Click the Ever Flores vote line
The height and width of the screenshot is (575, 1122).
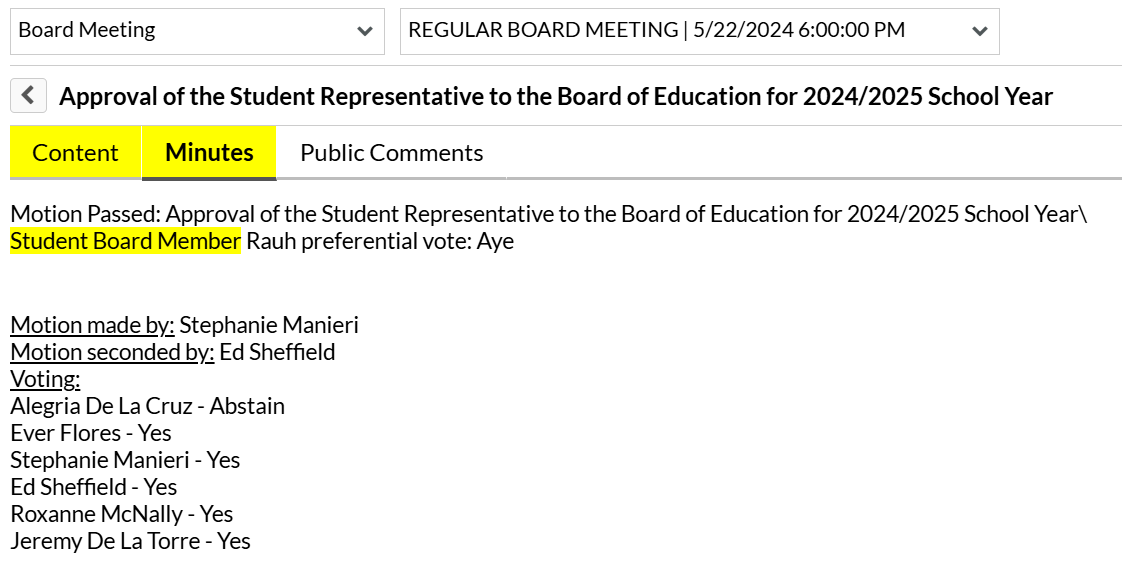click(x=91, y=433)
